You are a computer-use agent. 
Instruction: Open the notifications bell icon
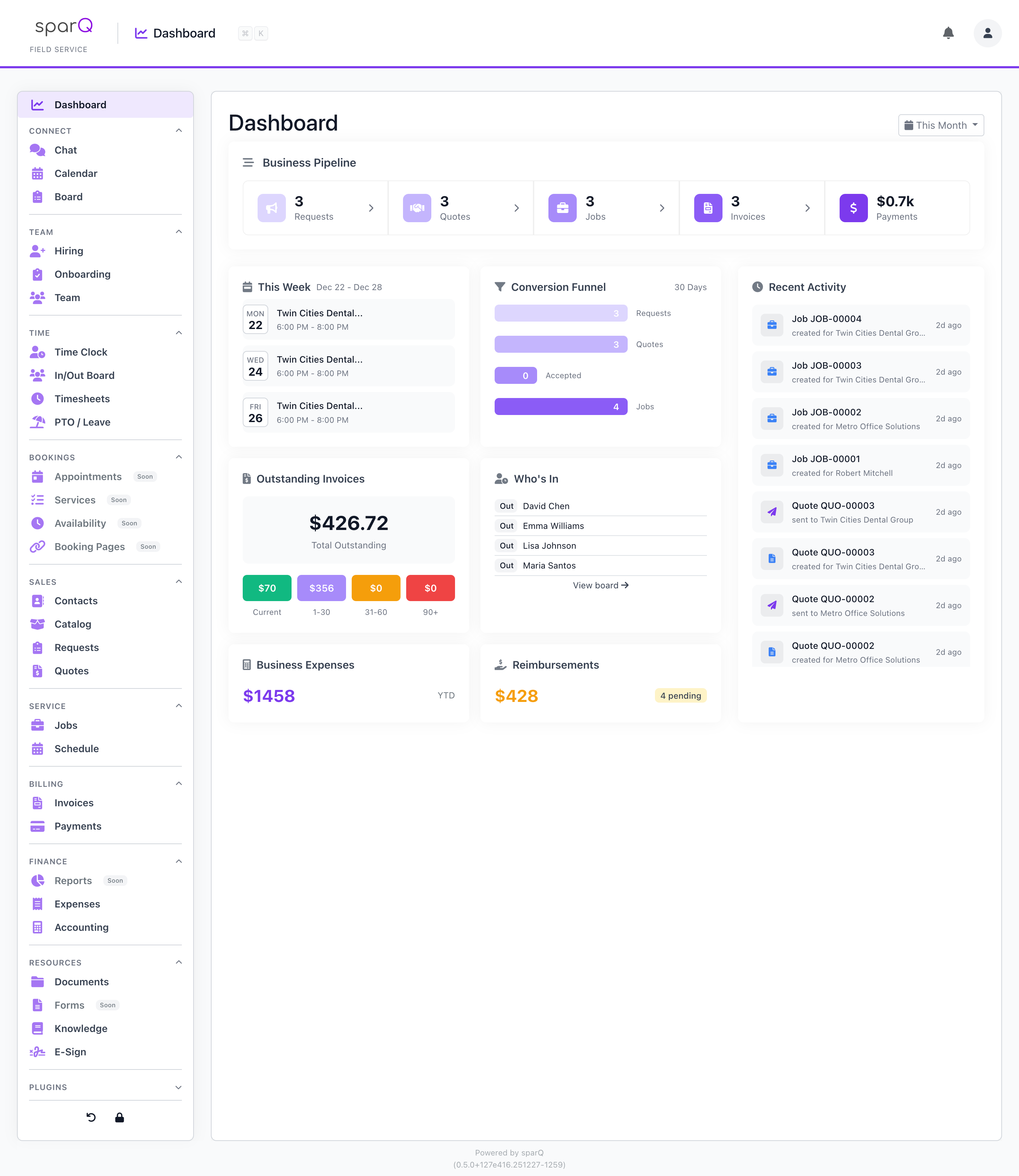949,33
